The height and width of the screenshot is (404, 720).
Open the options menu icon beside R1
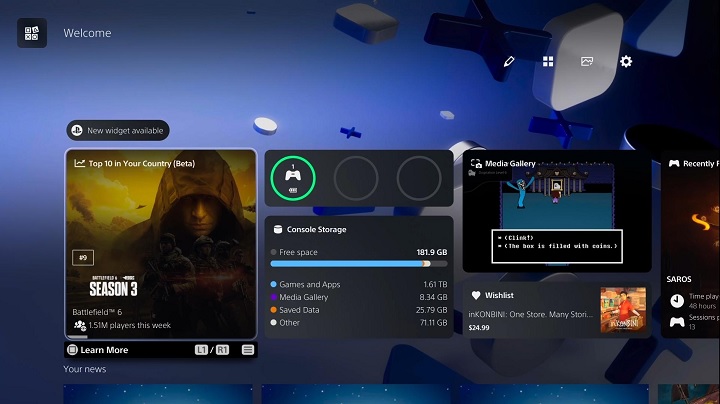pos(248,350)
